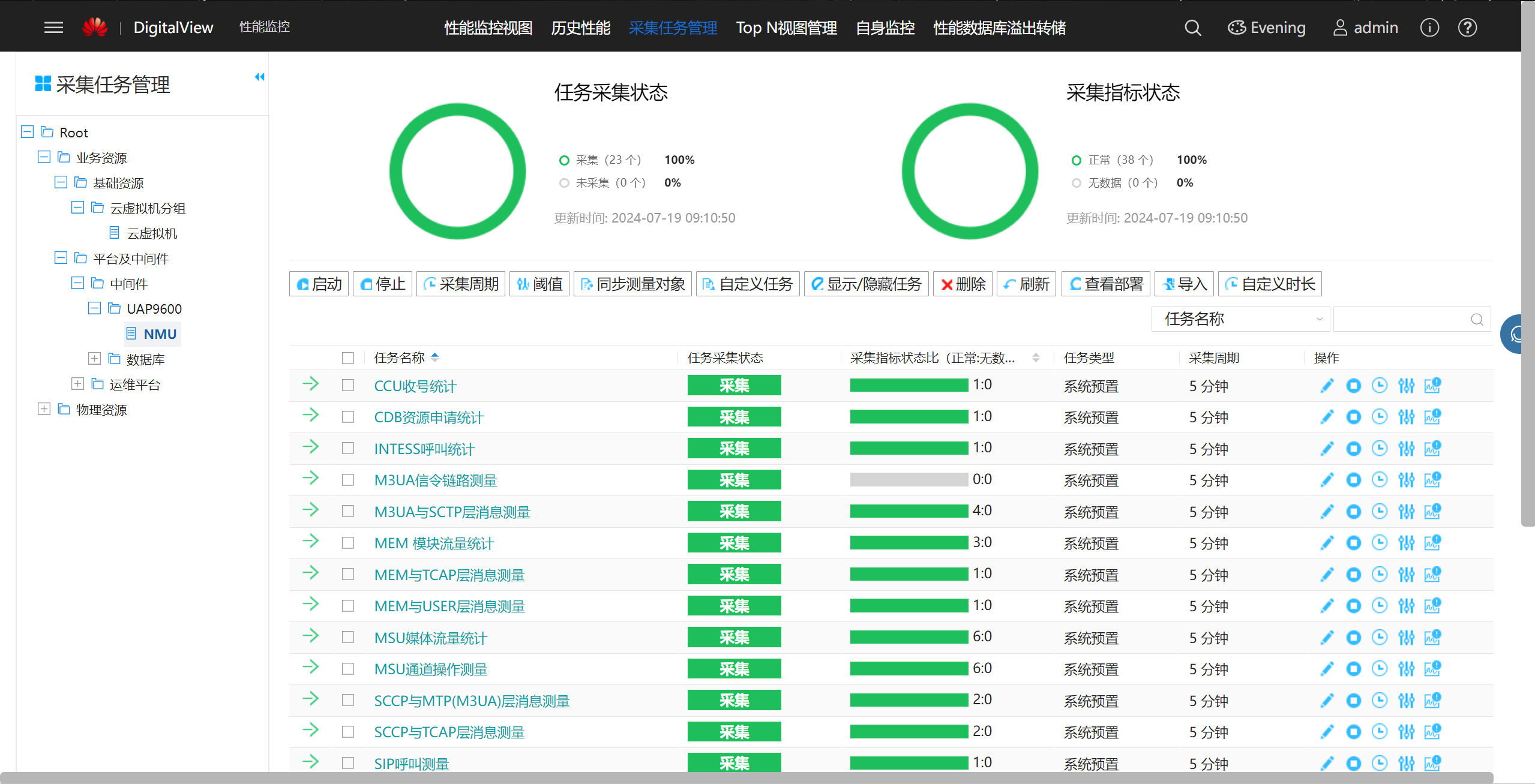Collapse the Root tree node
Screen dimensions: 1535x784
27,131
